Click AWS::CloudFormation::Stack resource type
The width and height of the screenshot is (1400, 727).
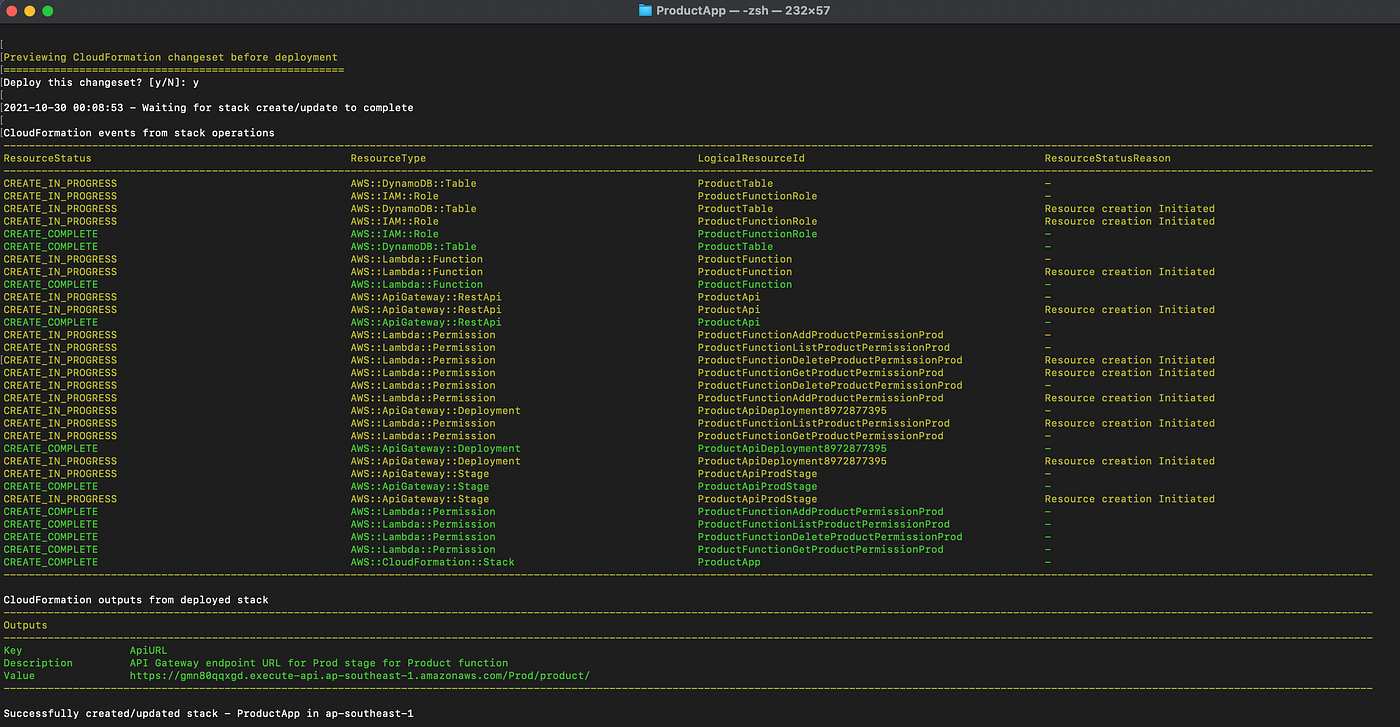tap(432, 562)
